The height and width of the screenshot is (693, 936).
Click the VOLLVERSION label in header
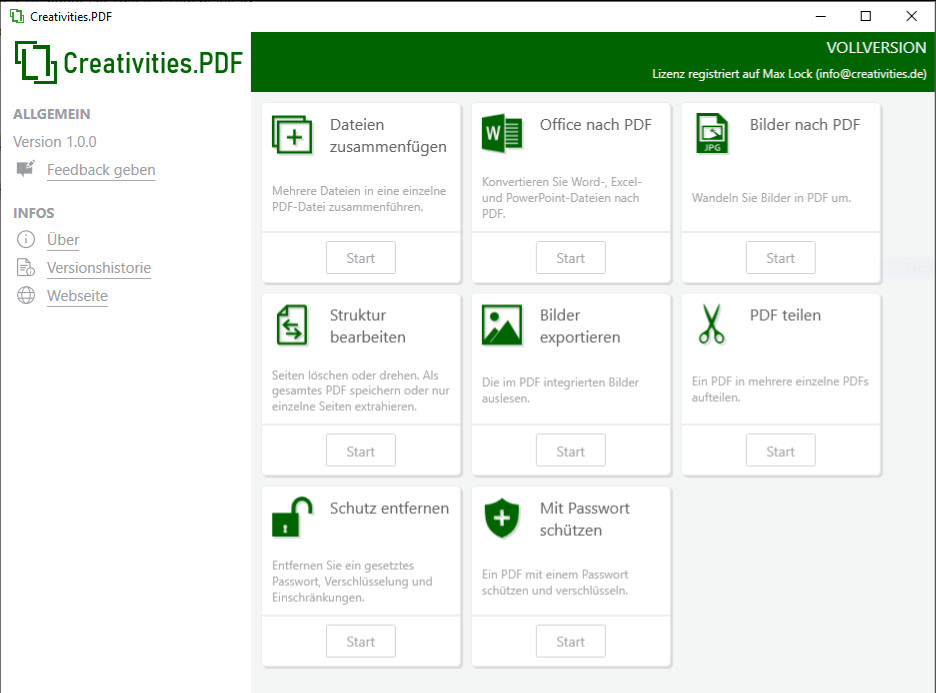(x=876, y=48)
